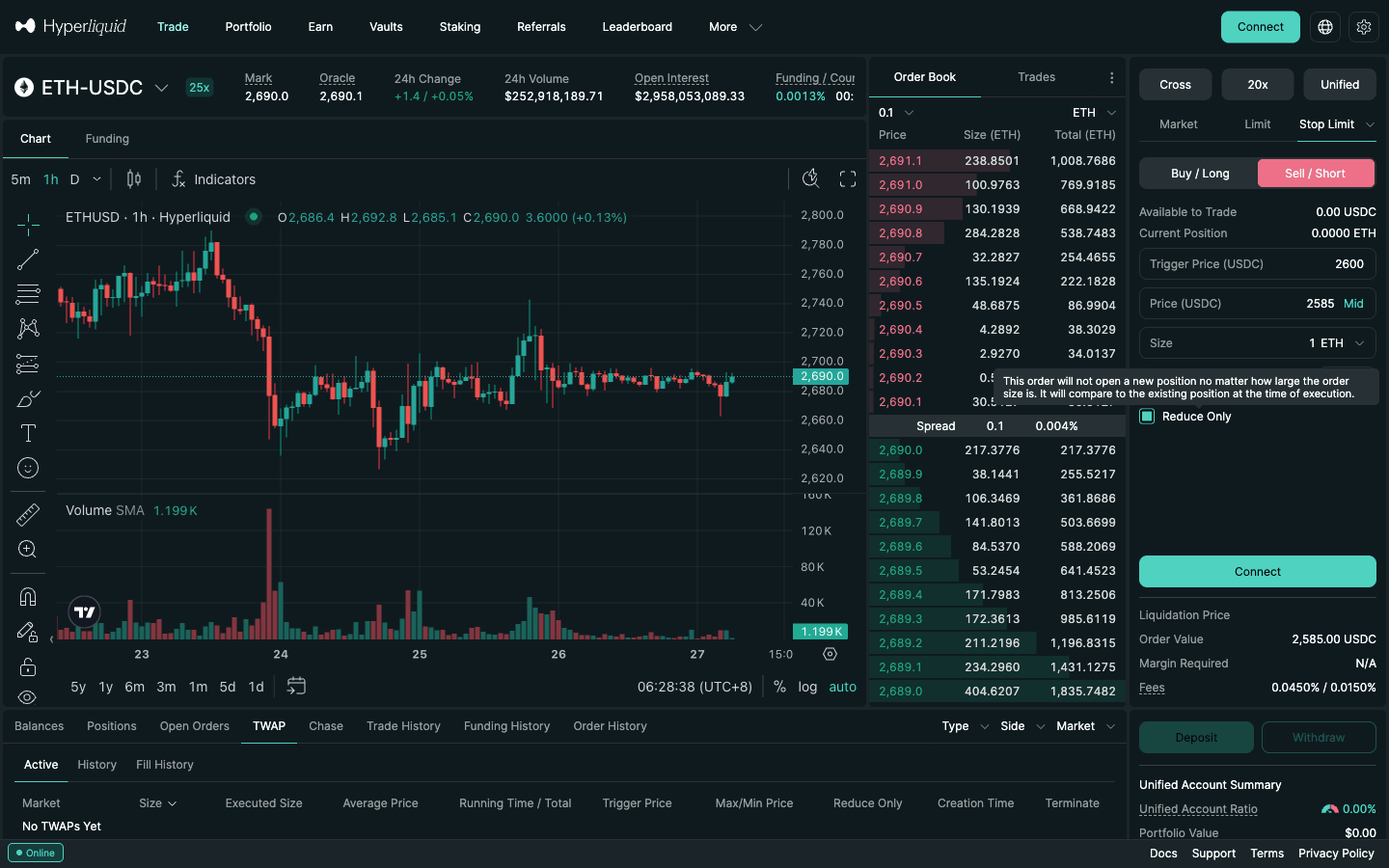
Task: Expand the ETH-USDC market selector
Action: tap(93, 88)
